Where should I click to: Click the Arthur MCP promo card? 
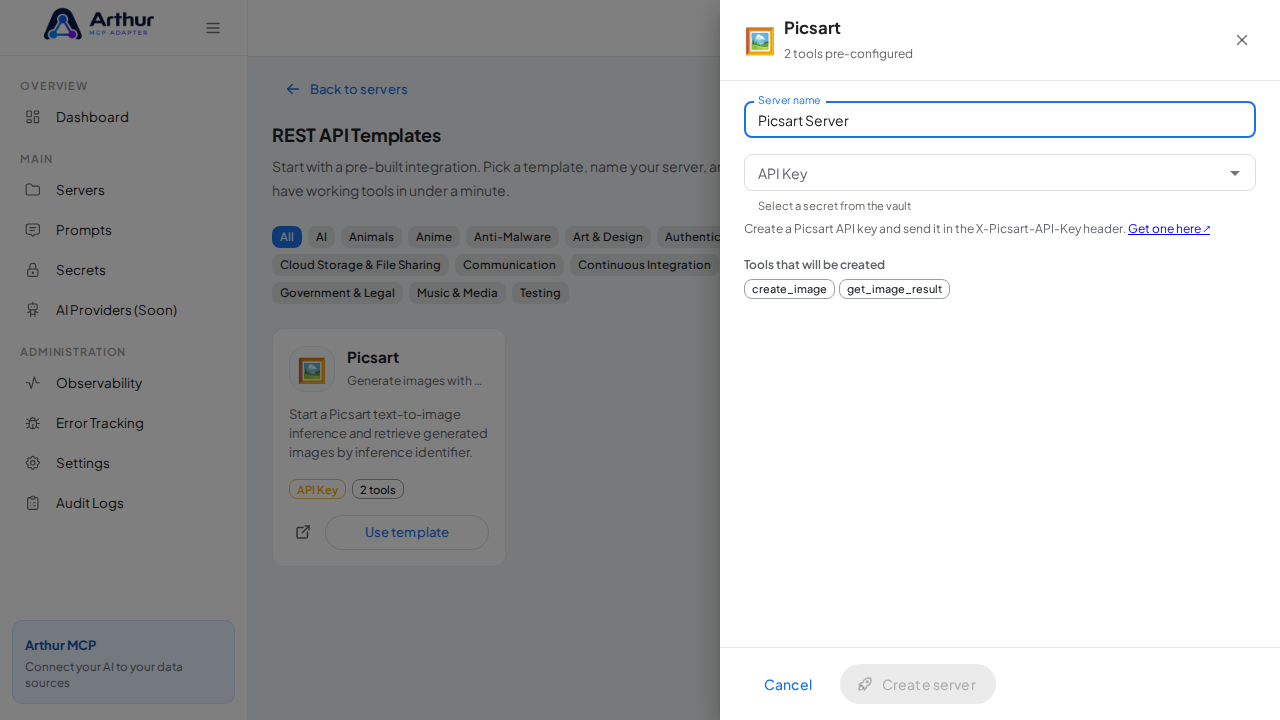pyautogui.click(x=124, y=662)
